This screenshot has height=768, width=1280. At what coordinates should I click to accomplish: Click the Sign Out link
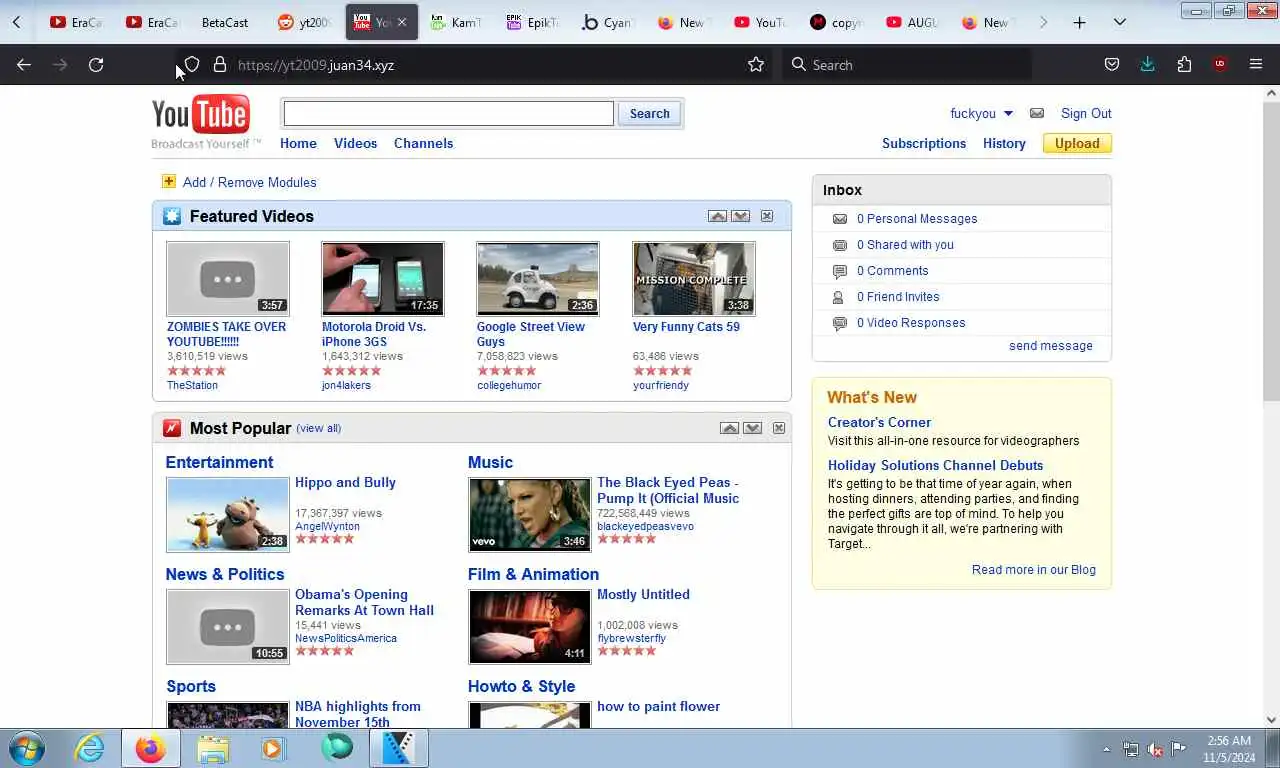1086,113
